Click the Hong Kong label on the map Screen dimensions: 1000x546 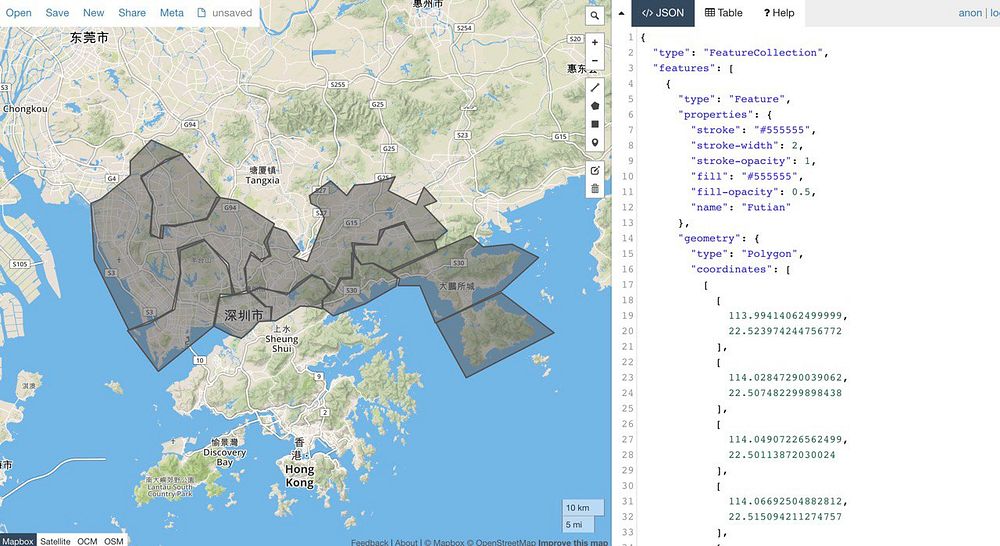click(299, 476)
